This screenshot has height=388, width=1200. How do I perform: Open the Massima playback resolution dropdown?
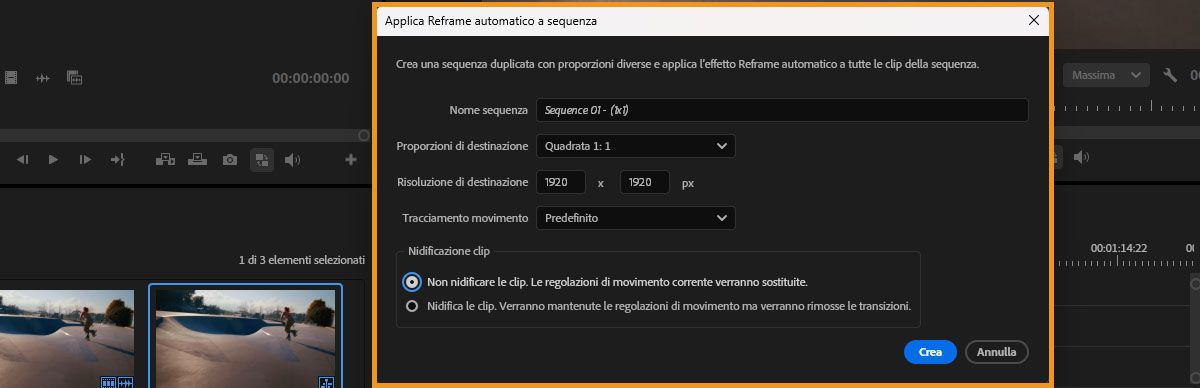[x=1106, y=75]
